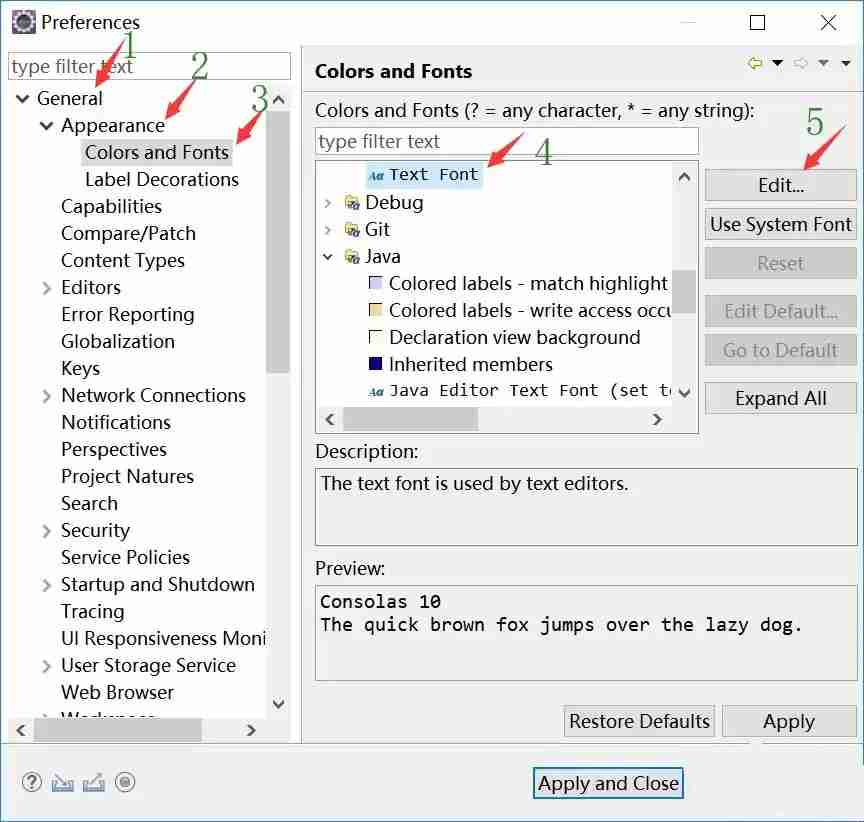This screenshot has height=822, width=864.
Task: Click Apply and Close button
Action: point(608,784)
